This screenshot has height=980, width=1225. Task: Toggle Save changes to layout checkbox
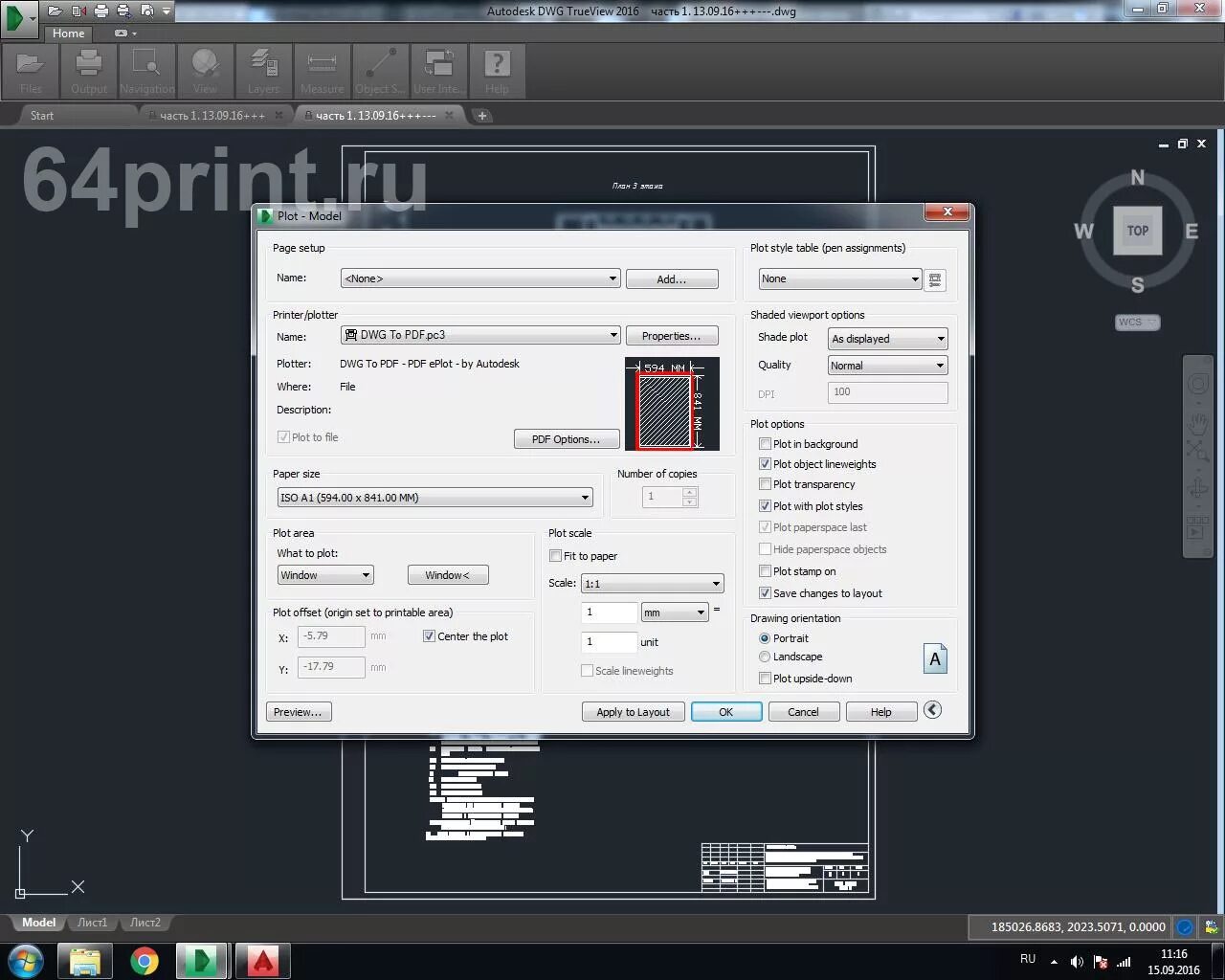765,593
